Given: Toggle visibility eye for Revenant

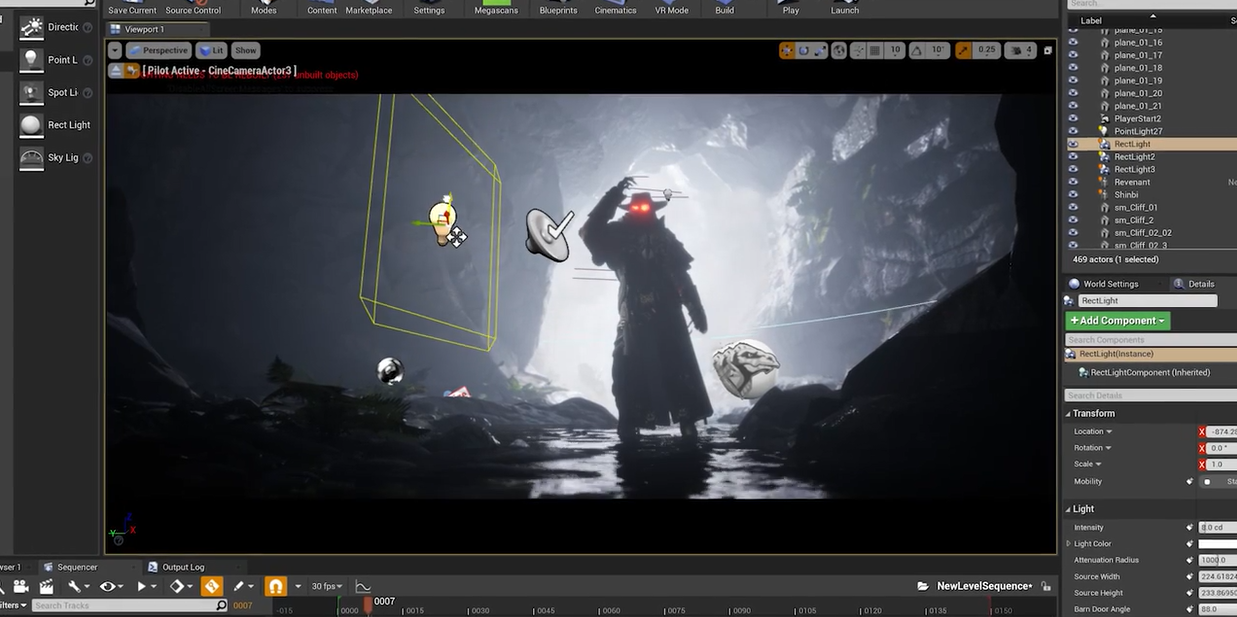Looking at the screenshot, I should click(x=1073, y=182).
